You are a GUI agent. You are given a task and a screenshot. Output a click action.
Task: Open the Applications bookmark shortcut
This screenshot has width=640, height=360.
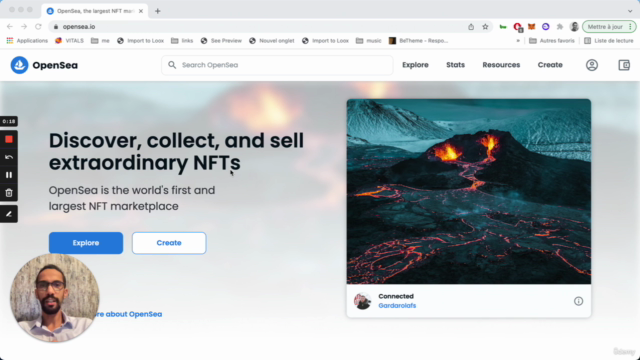click(27, 41)
